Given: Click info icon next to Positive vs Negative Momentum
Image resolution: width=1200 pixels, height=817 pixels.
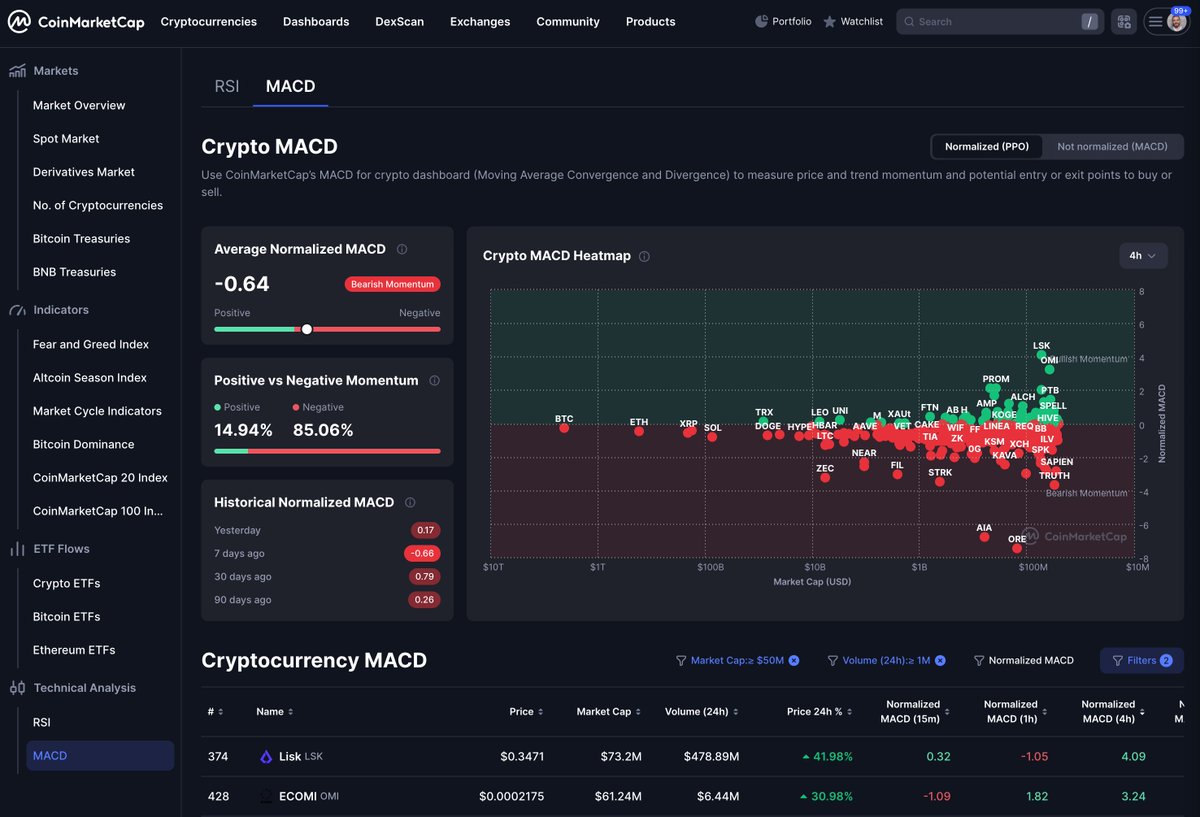Looking at the screenshot, I should (x=434, y=380).
